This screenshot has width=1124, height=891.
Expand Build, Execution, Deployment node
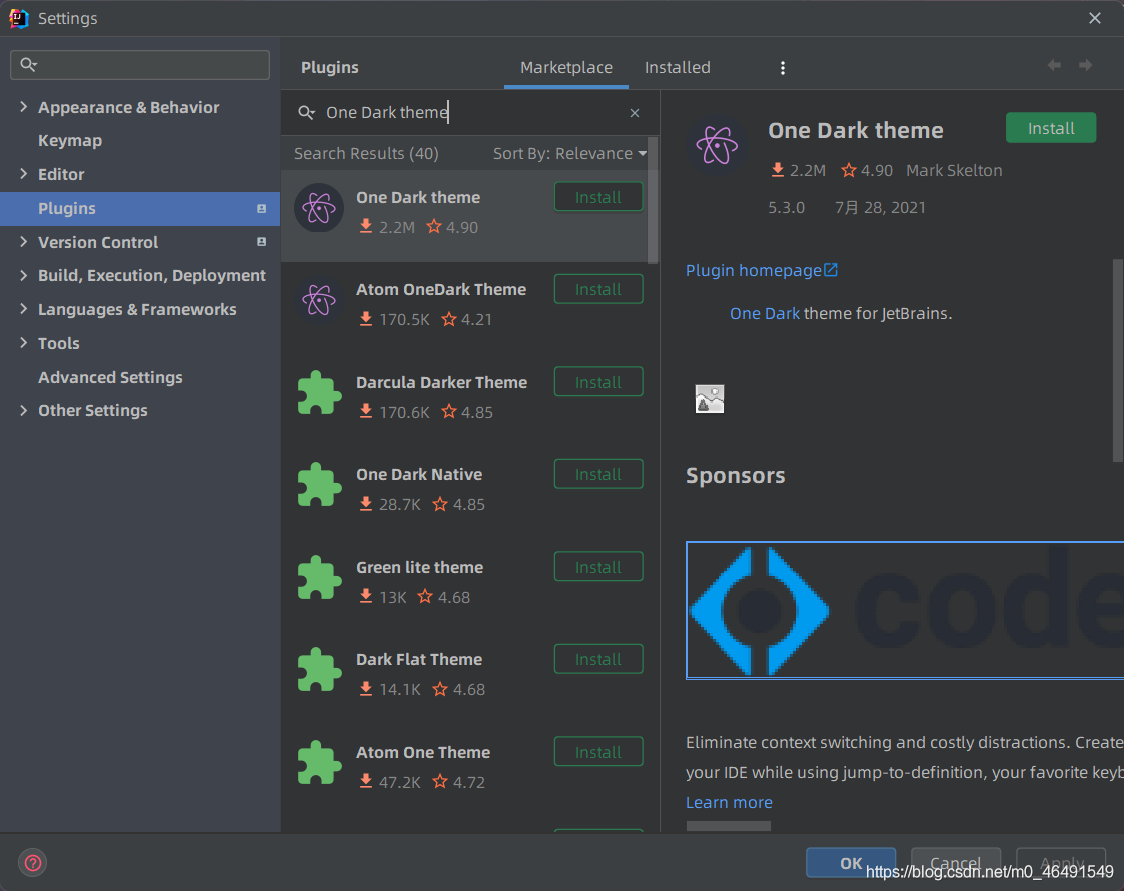[x=24, y=275]
